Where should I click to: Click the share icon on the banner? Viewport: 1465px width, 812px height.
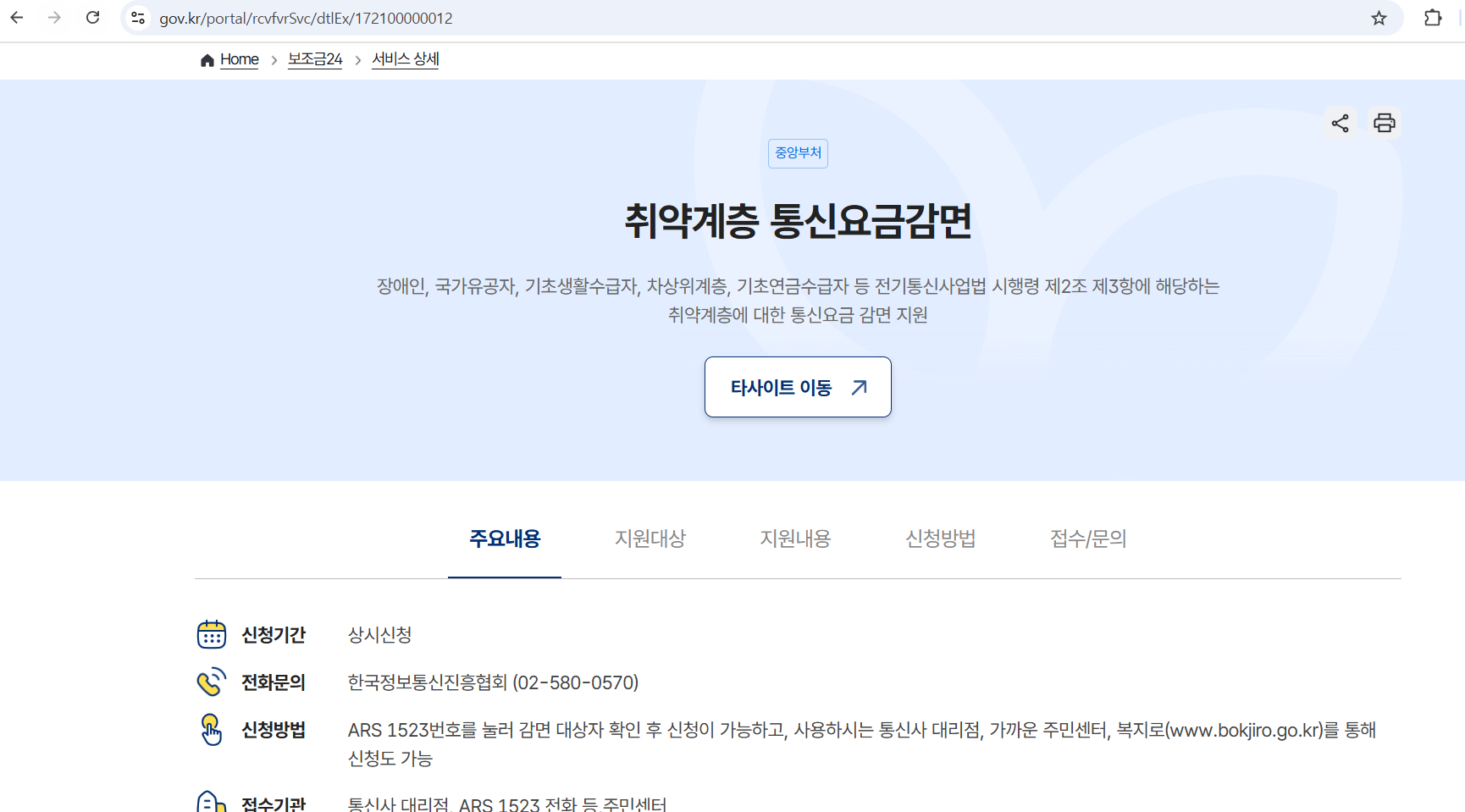click(1341, 123)
